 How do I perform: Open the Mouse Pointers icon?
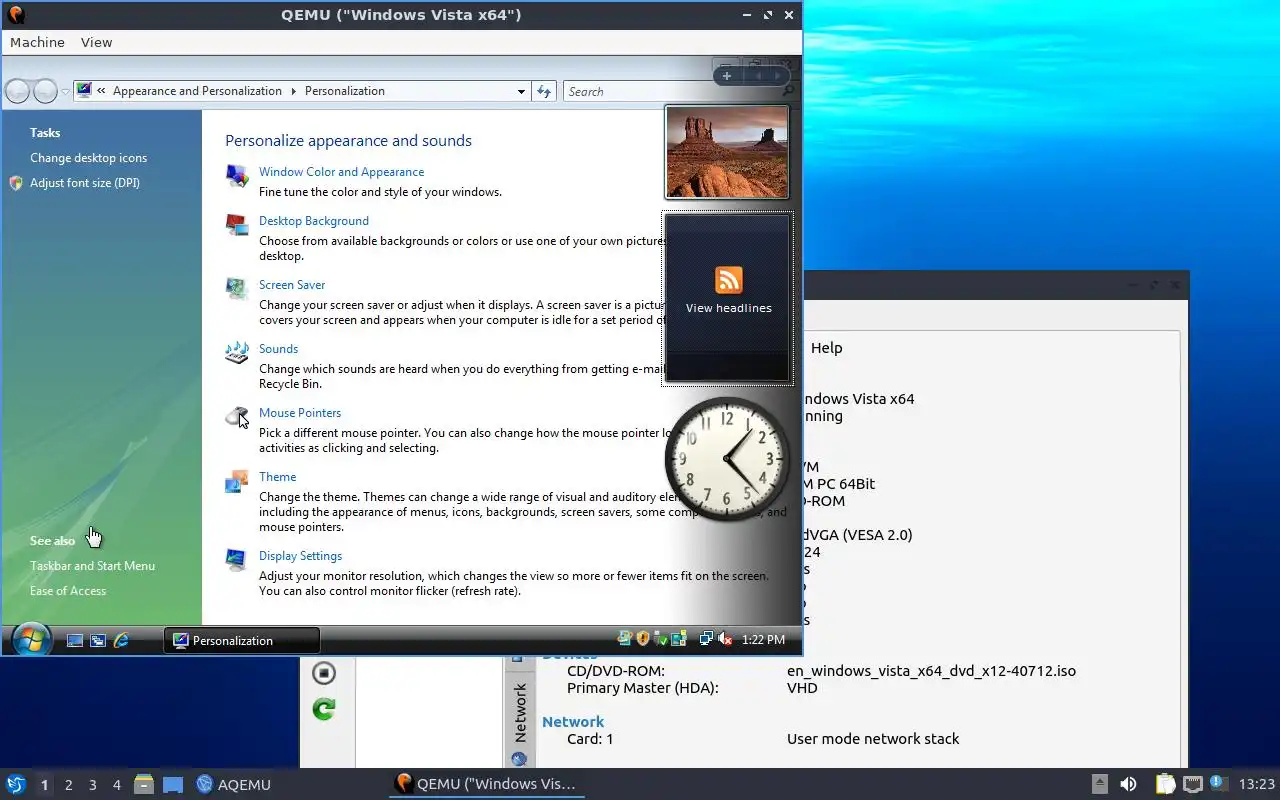[x=237, y=417]
